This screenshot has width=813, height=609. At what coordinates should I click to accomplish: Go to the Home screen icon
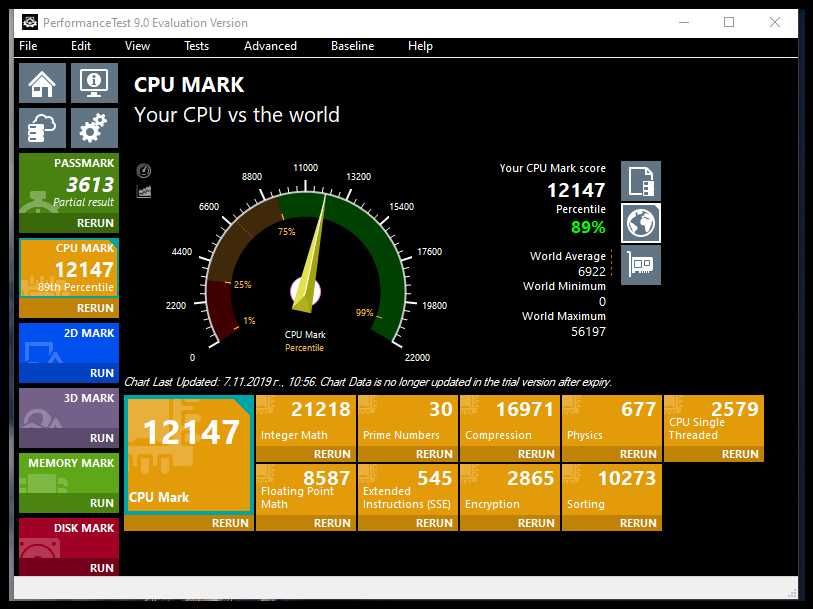coord(43,83)
